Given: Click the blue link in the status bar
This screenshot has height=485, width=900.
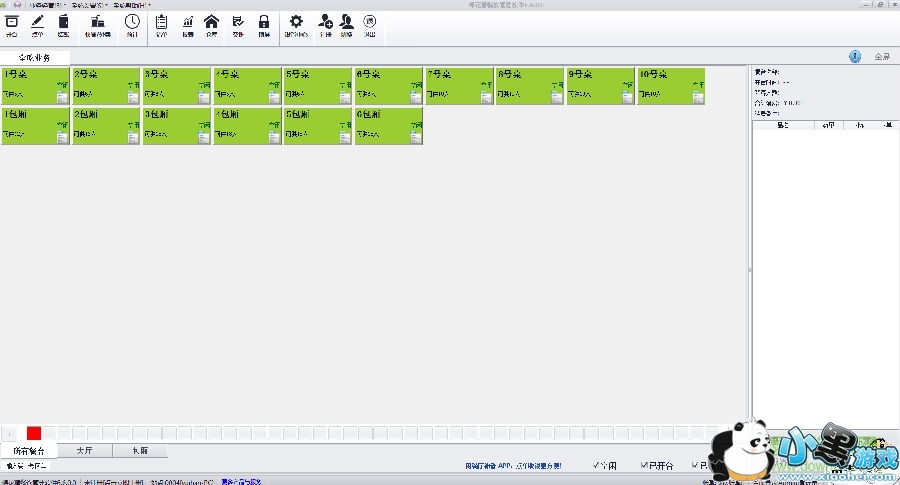Looking at the screenshot, I should point(240,482).
